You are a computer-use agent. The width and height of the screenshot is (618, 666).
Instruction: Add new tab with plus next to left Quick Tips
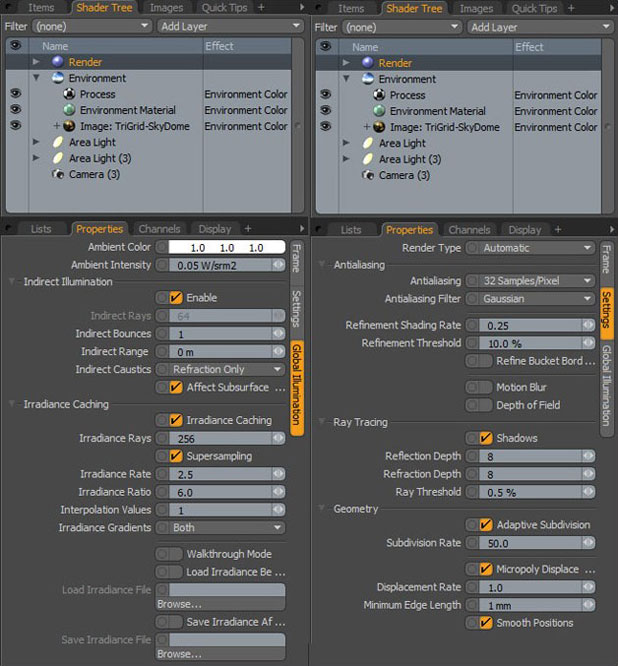coord(261,7)
